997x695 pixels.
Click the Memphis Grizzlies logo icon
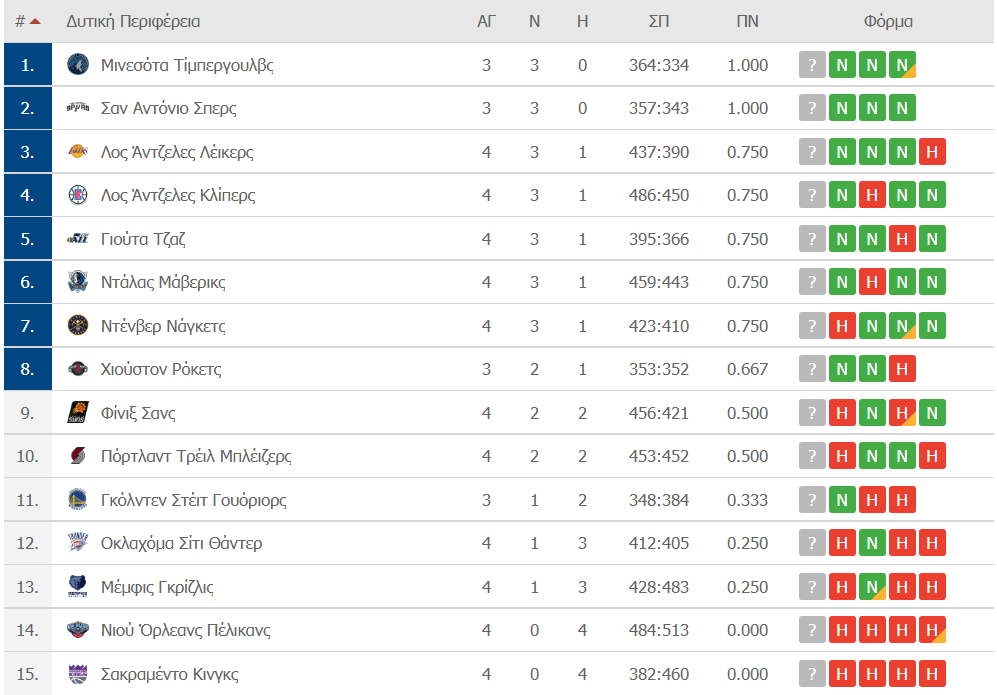tap(78, 587)
